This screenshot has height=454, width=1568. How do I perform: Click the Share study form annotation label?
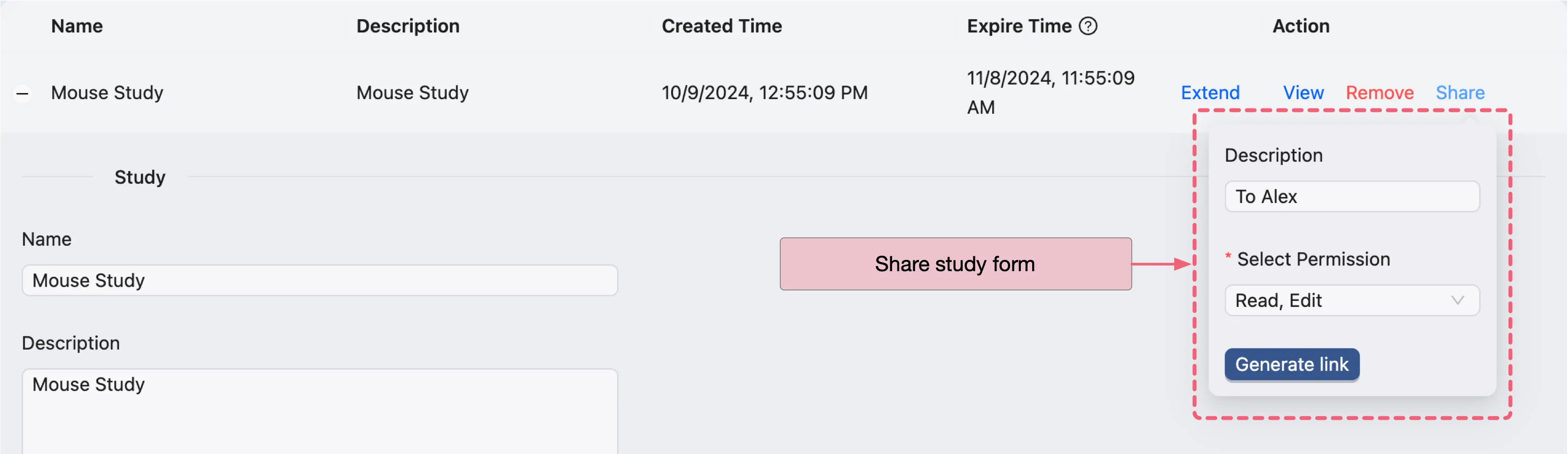click(x=955, y=264)
